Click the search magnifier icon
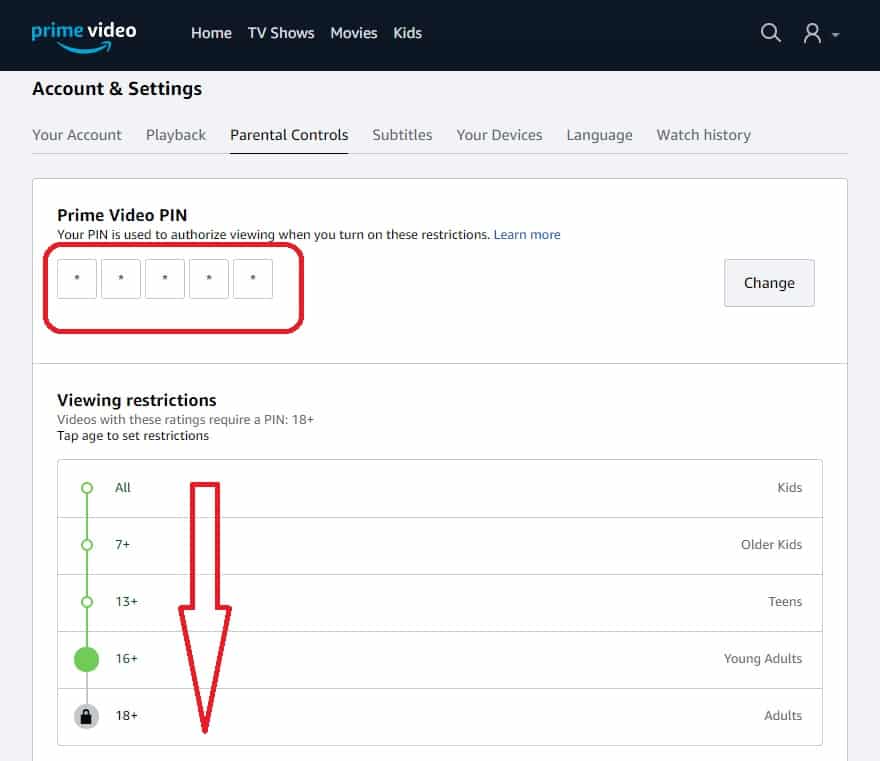The height and width of the screenshot is (761, 880). (x=771, y=33)
